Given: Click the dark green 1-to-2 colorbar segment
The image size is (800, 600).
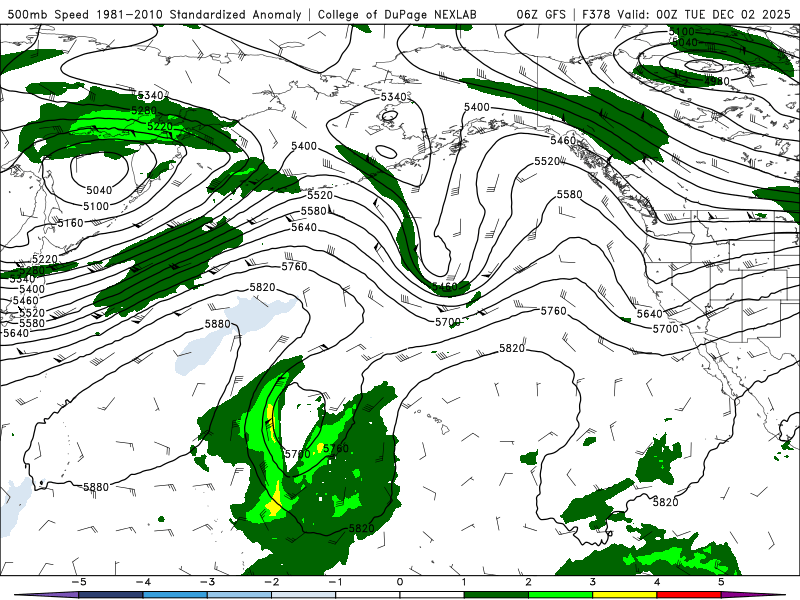Looking at the screenshot, I should [496, 595].
